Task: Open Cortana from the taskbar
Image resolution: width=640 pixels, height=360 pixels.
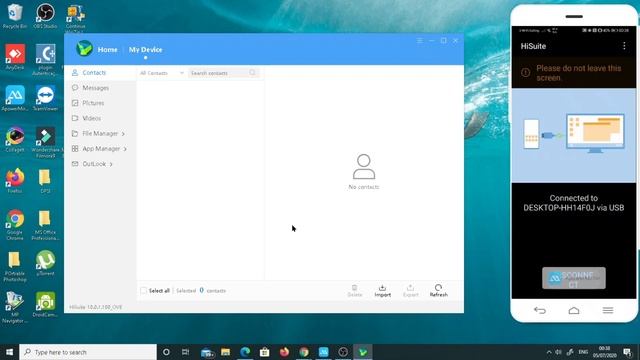Action: tap(166, 352)
